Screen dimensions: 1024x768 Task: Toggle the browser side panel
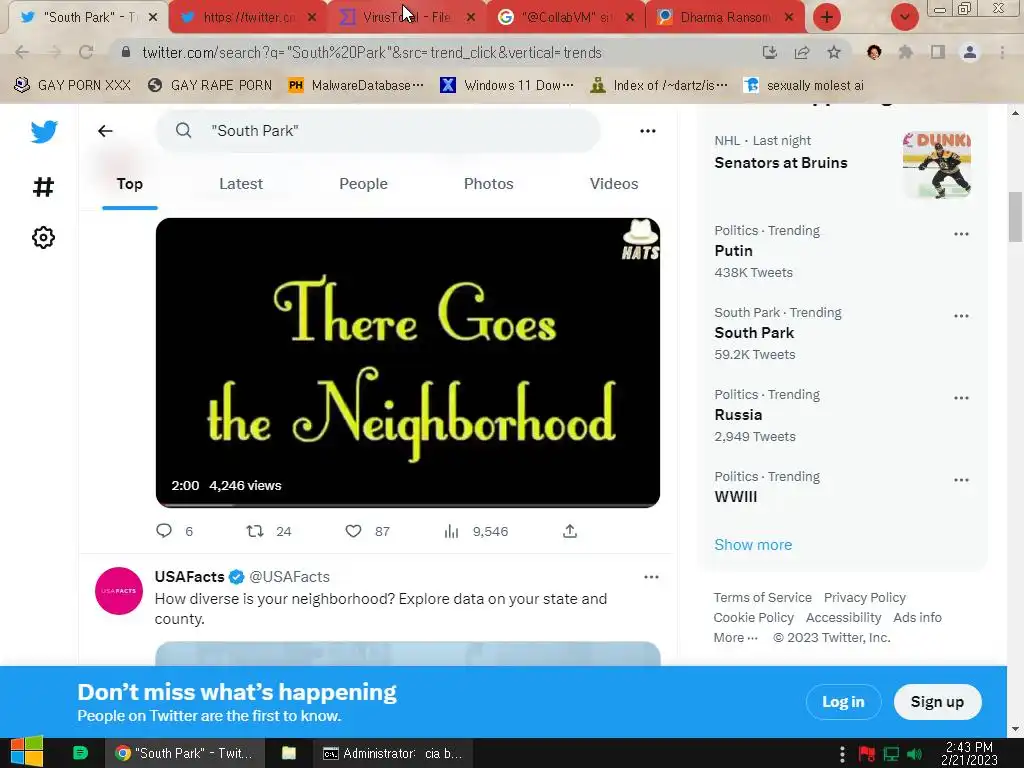pyautogui.click(x=937, y=52)
